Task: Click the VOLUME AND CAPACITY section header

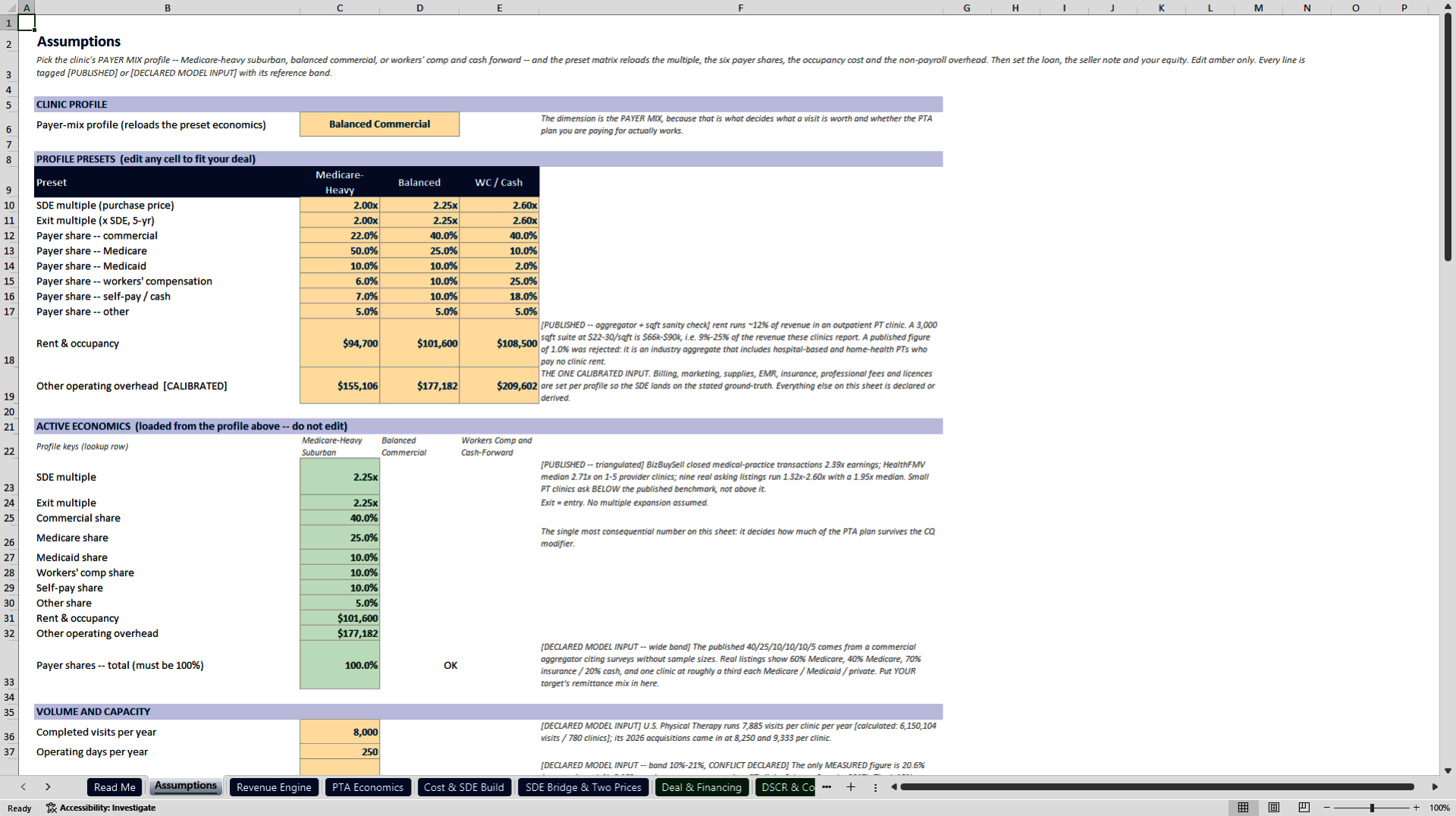Action: (x=488, y=711)
